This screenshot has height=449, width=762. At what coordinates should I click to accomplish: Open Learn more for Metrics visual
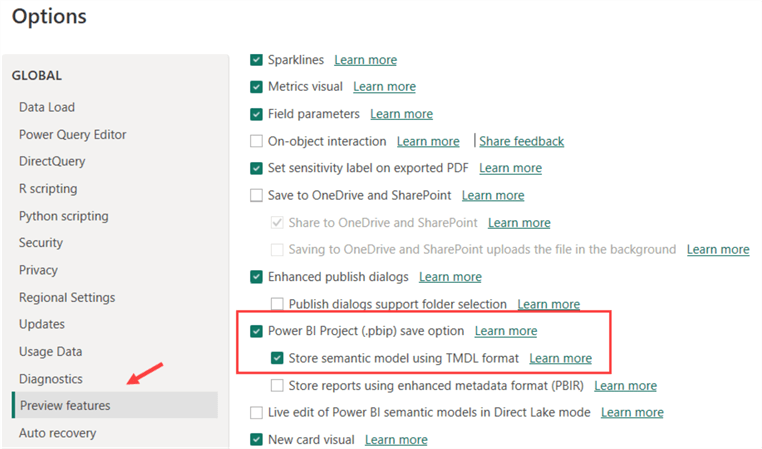(x=384, y=86)
